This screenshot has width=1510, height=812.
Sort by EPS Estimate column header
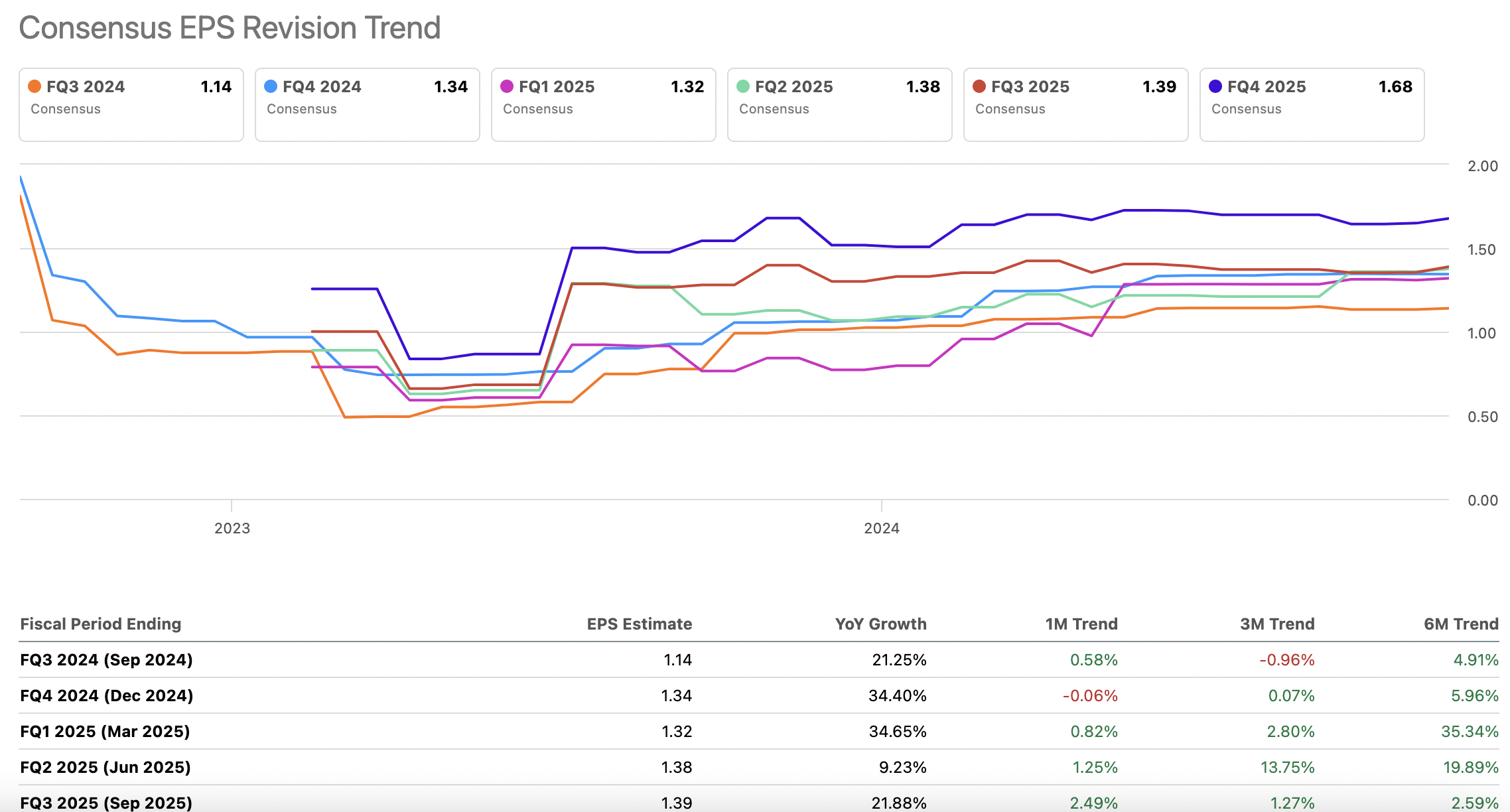[x=639, y=624]
